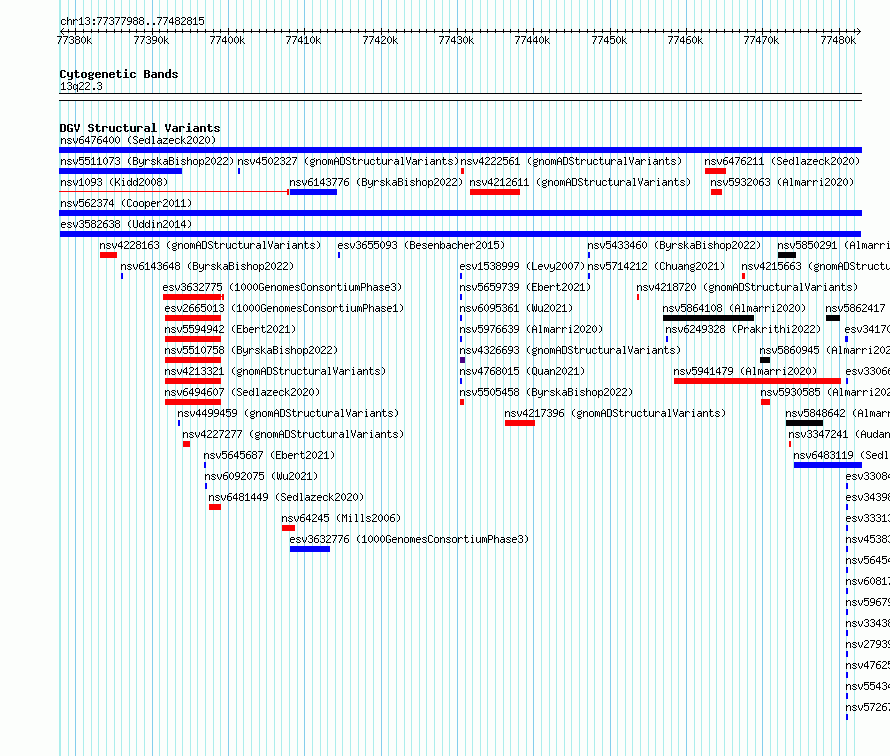Screen dimensions: 890x756
Task: Click nsv4222561 (gnomADStructuralVariants) label
Action: click(x=571, y=161)
